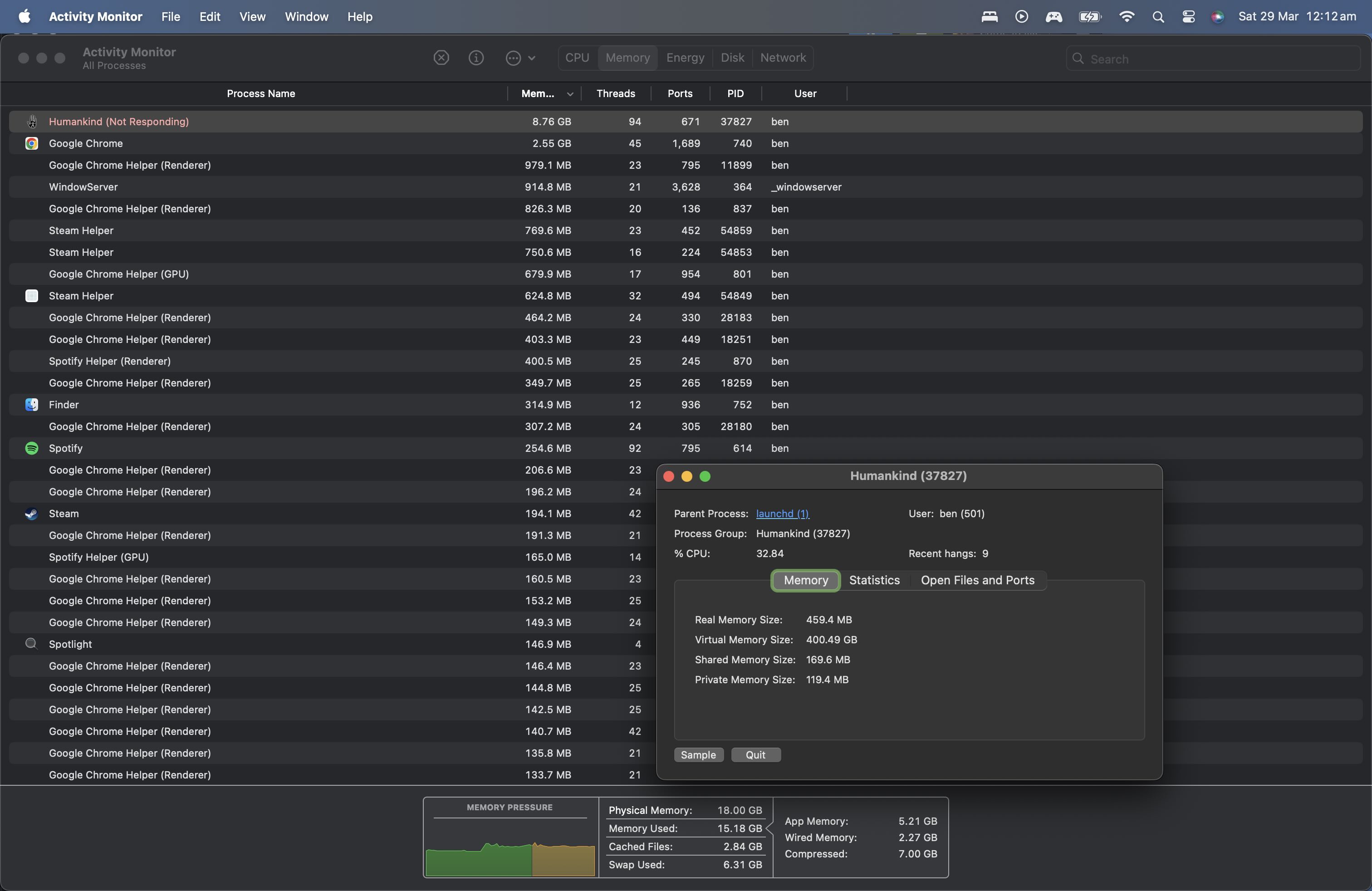Click the Sample button
The height and width of the screenshot is (891, 1372).
(698, 755)
